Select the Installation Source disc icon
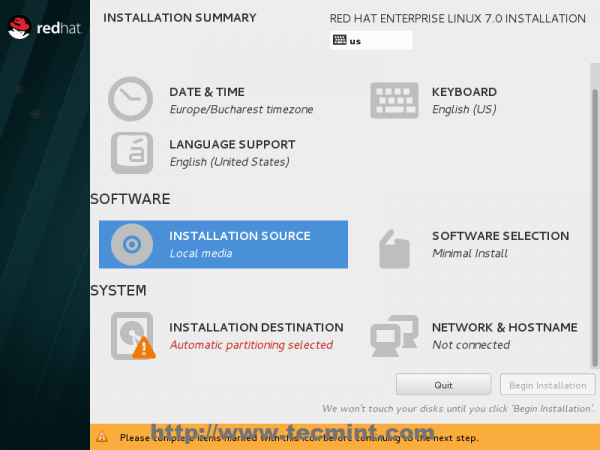The width and height of the screenshot is (600, 450). [132, 244]
